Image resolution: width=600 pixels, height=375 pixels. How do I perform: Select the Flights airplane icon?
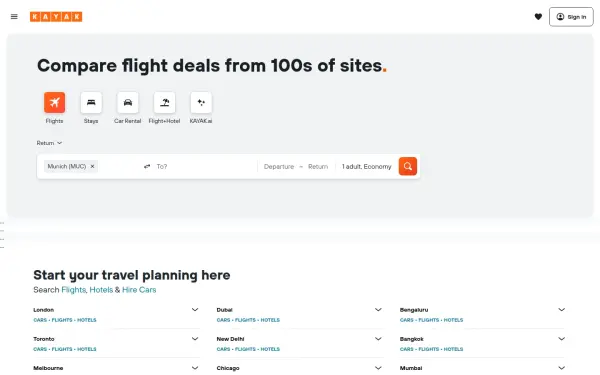tap(54, 103)
